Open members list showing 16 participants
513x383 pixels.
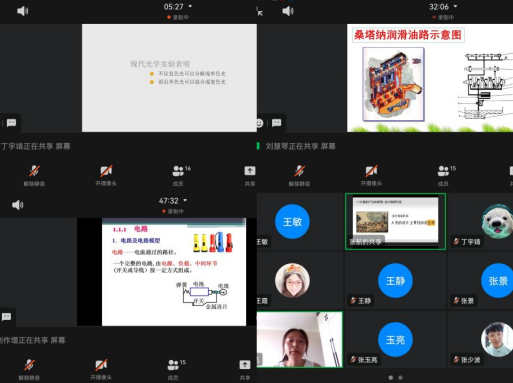pyautogui.click(x=180, y=176)
